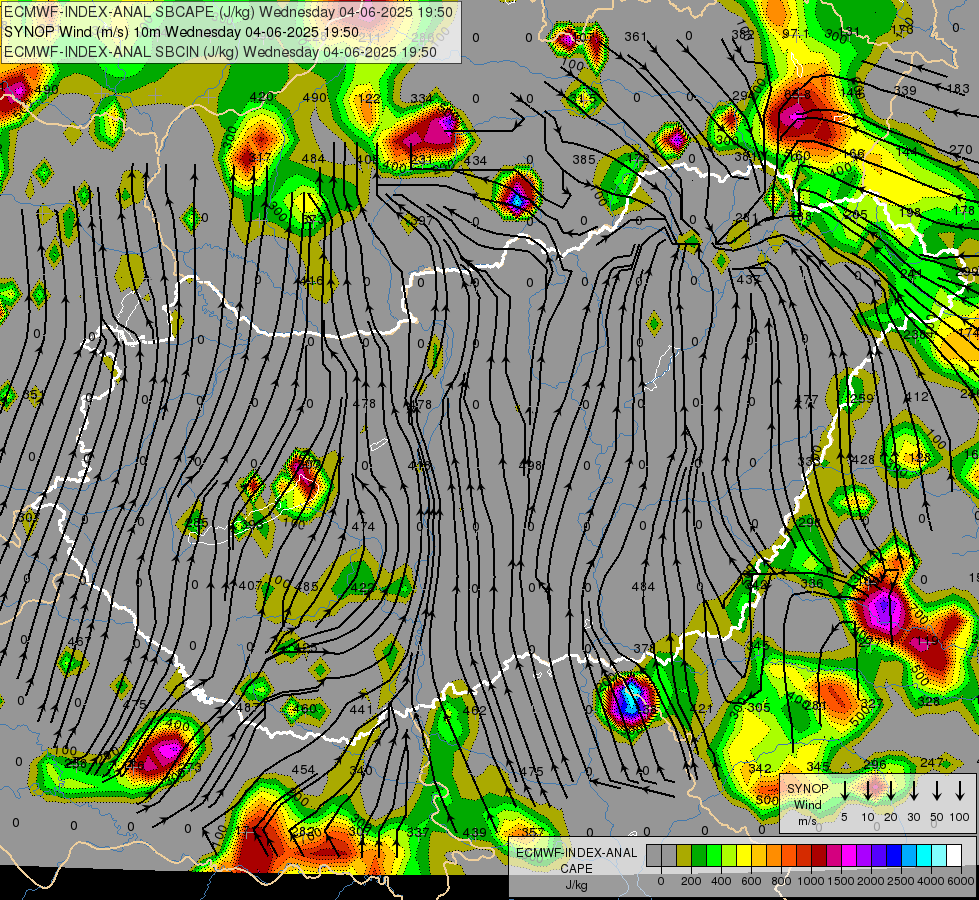This screenshot has width=979, height=900.
Task: Click the ECMWF-INDEX-ANAL CAPE J/kg legend label
Action: click(576, 869)
